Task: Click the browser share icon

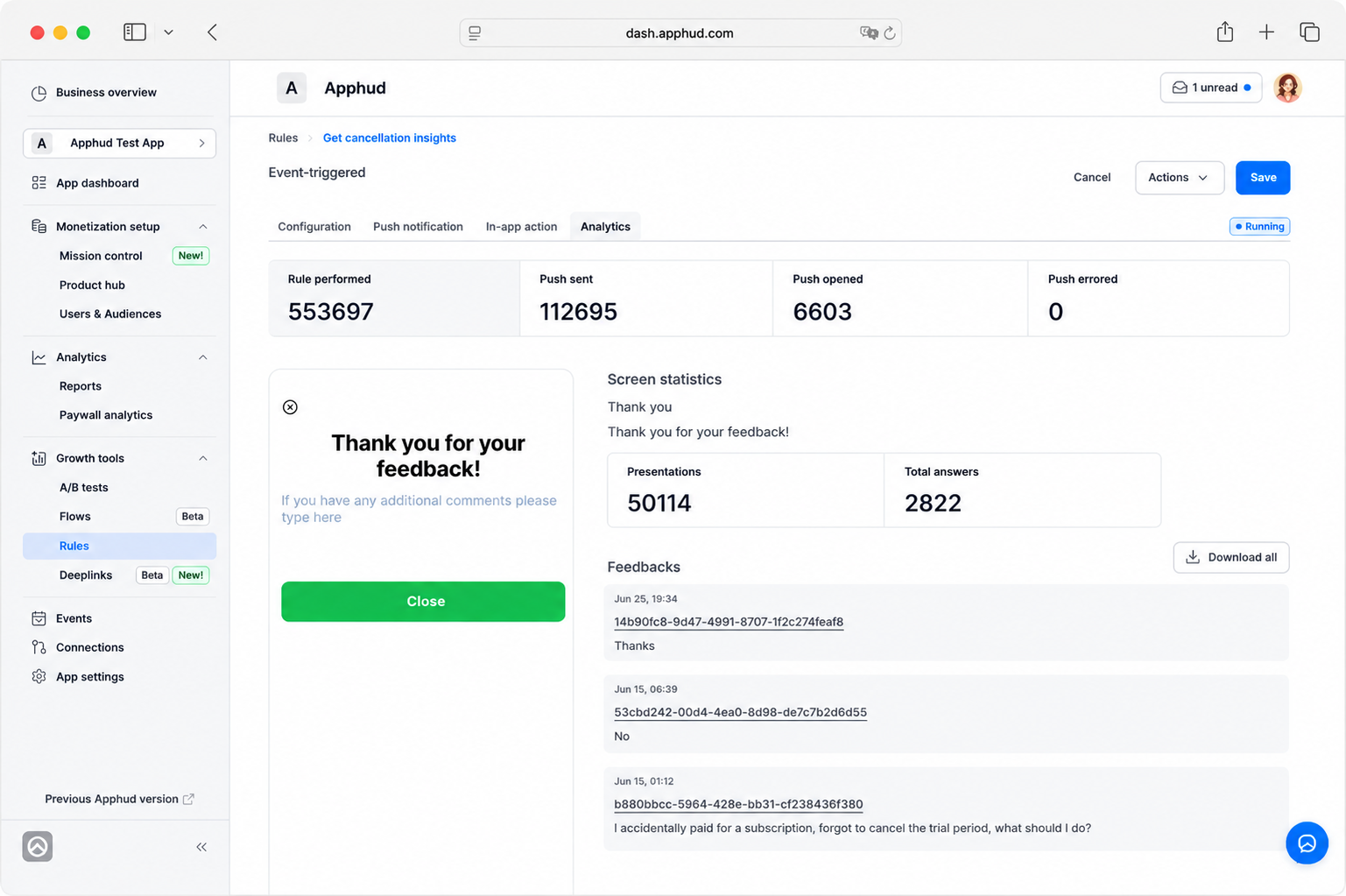Action: tap(1225, 32)
